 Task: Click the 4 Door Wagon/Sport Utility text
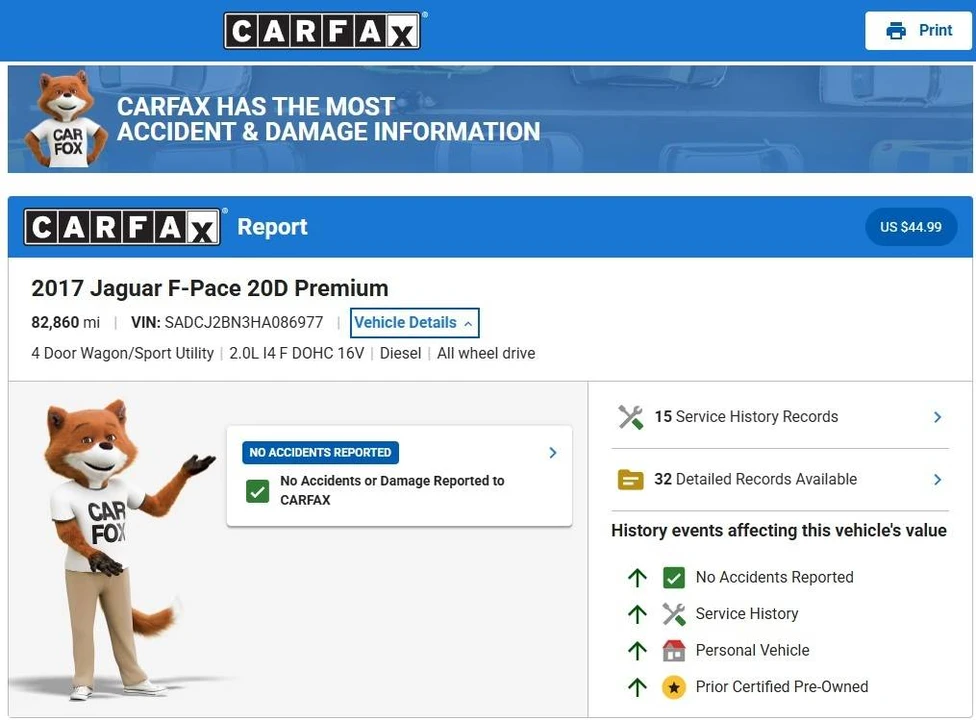(123, 353)
